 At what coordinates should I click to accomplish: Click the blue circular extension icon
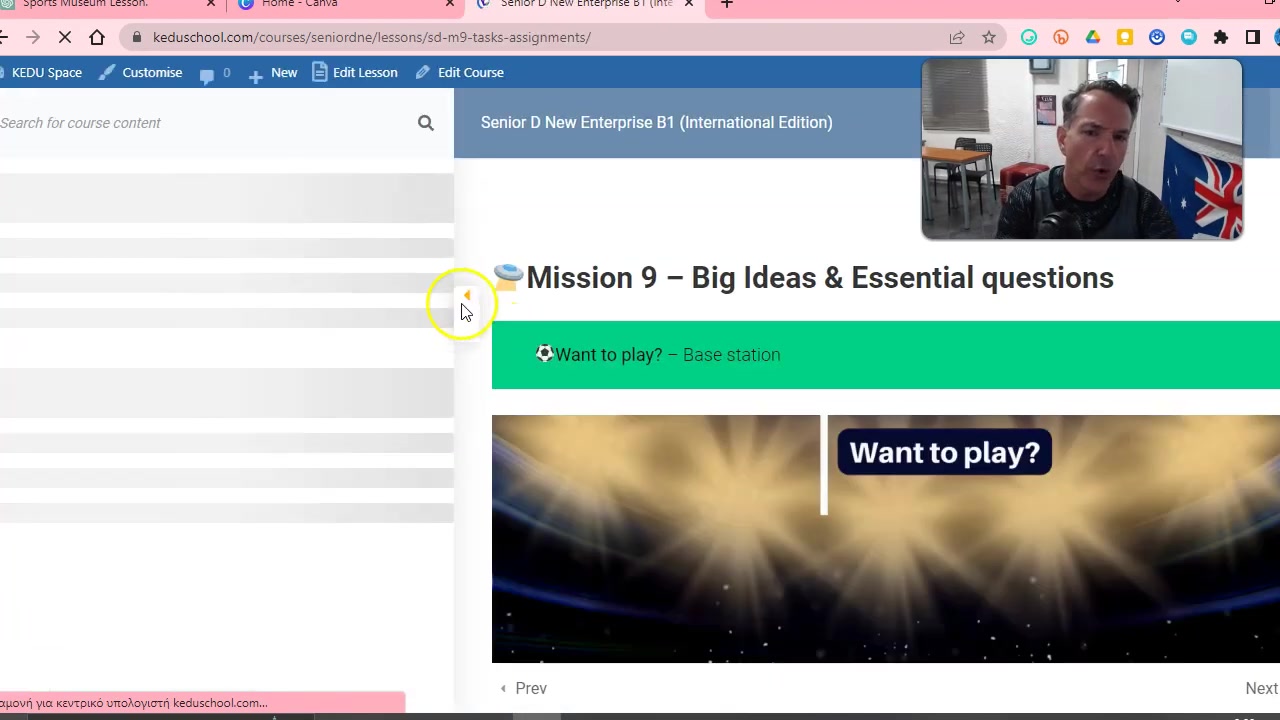pos(1157,37)
